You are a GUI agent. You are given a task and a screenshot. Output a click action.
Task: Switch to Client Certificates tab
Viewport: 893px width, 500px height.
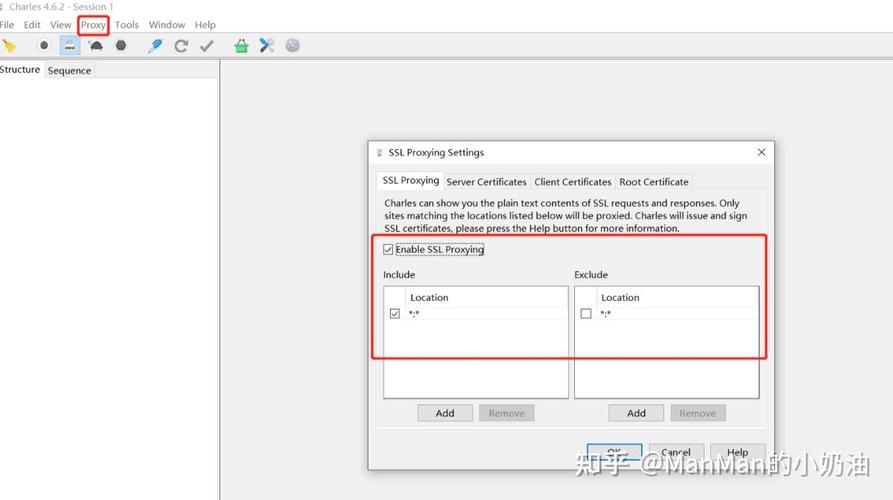(572, 182)
